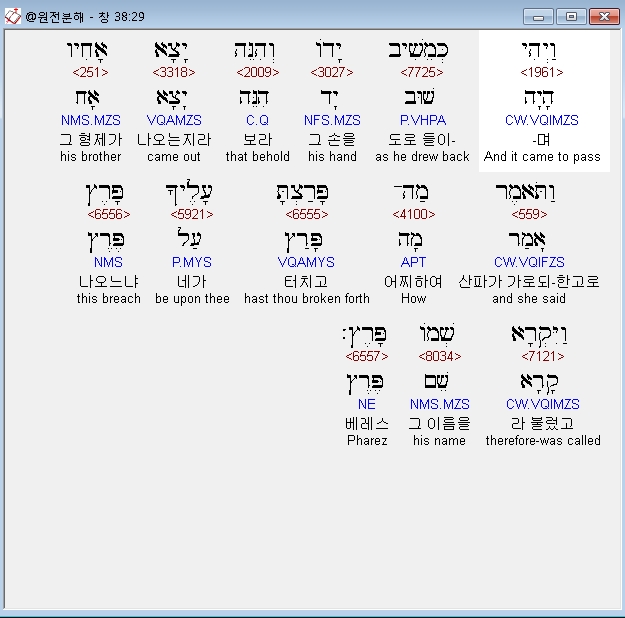This screenshot has width=625, height=618.
Task: Click parsing code CW.VQIMZS above 'therefore-was called'
Action: (x=542, y=404)
